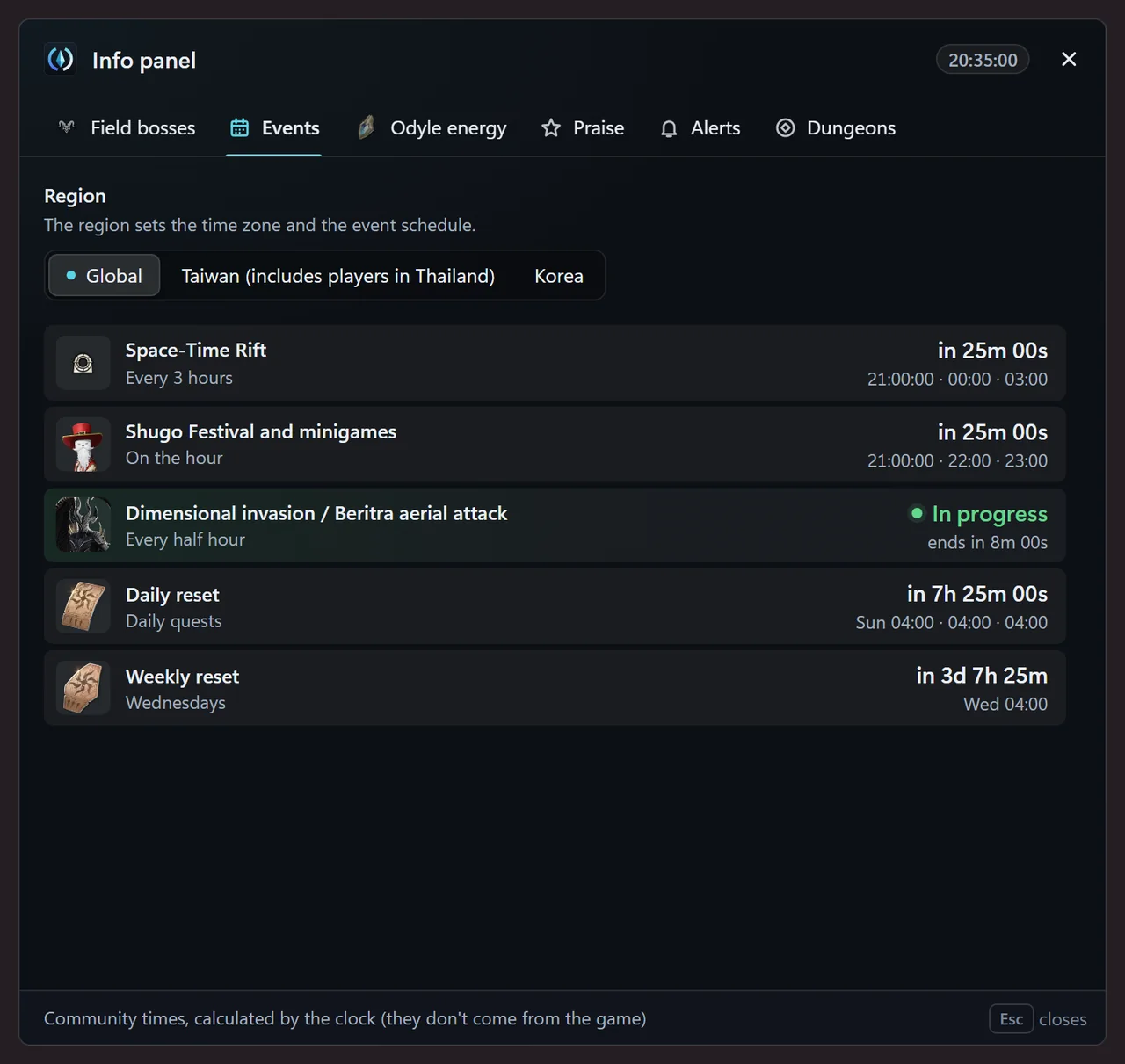Go to the Praise tab
This screenshot has width=1125, height=1064.
tap(583, 128)
